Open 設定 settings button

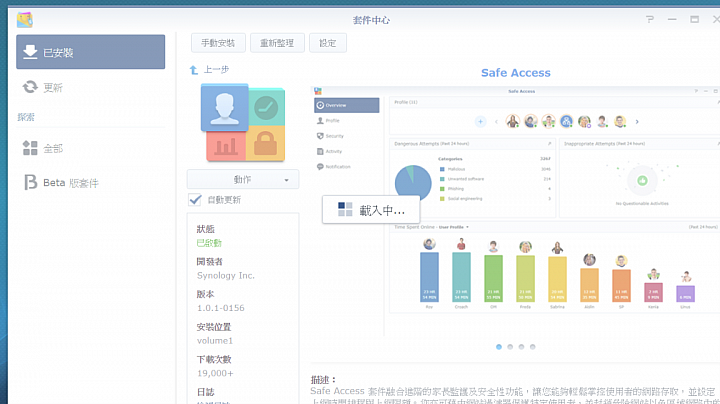pos(327,43)
